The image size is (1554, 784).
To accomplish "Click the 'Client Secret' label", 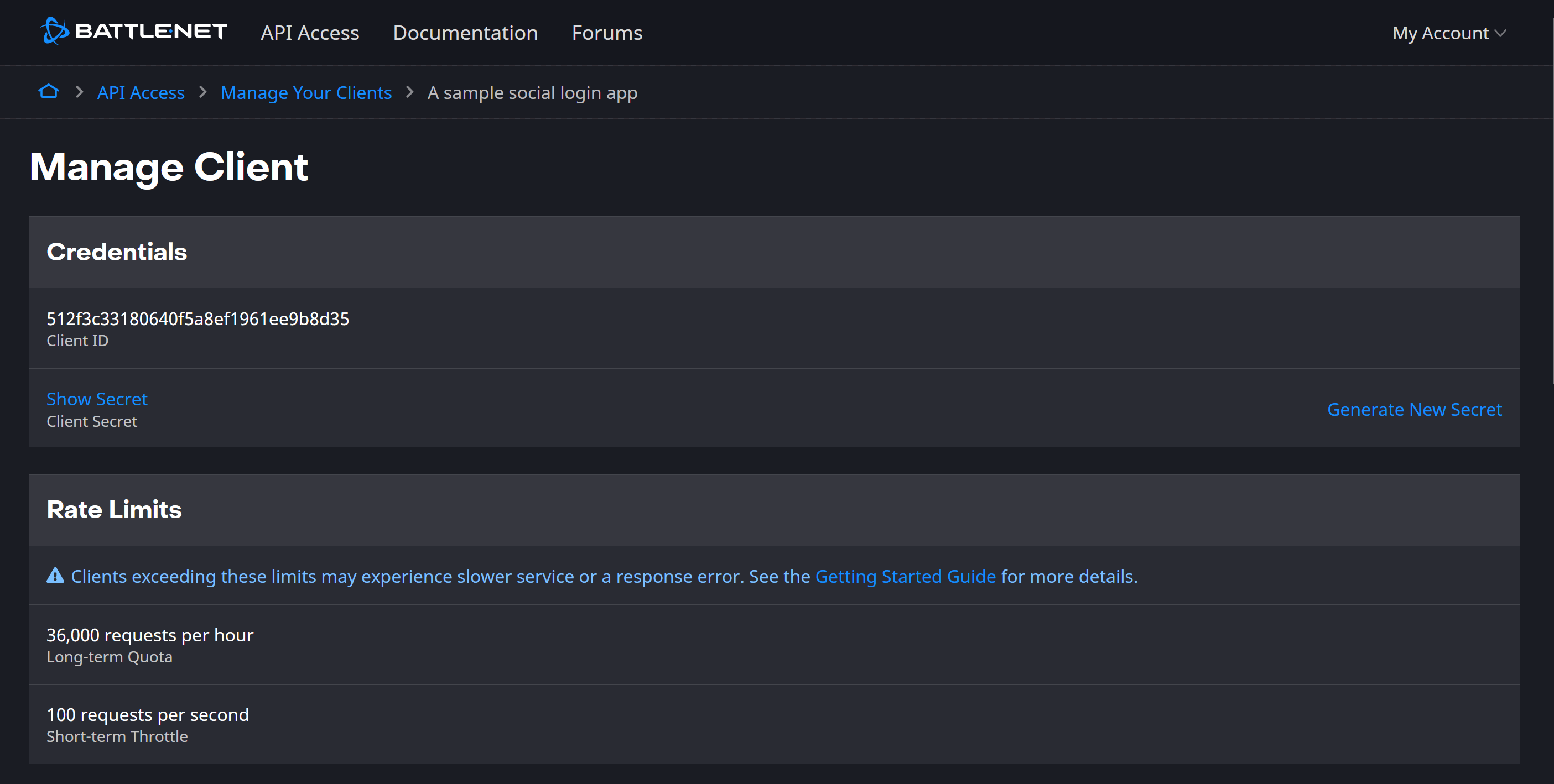I will pyautogui.click(x=92, y=421).
